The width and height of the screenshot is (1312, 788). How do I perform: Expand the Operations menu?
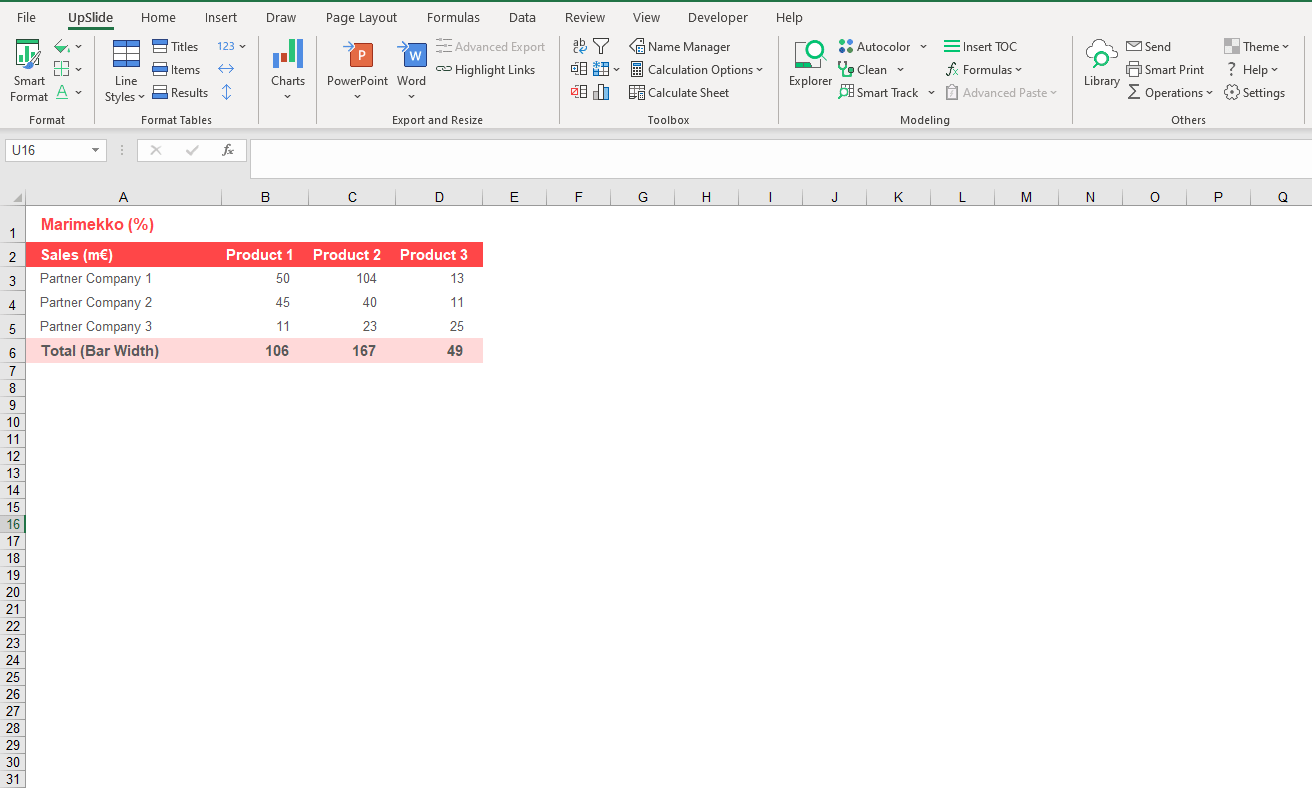(1170, 92)
